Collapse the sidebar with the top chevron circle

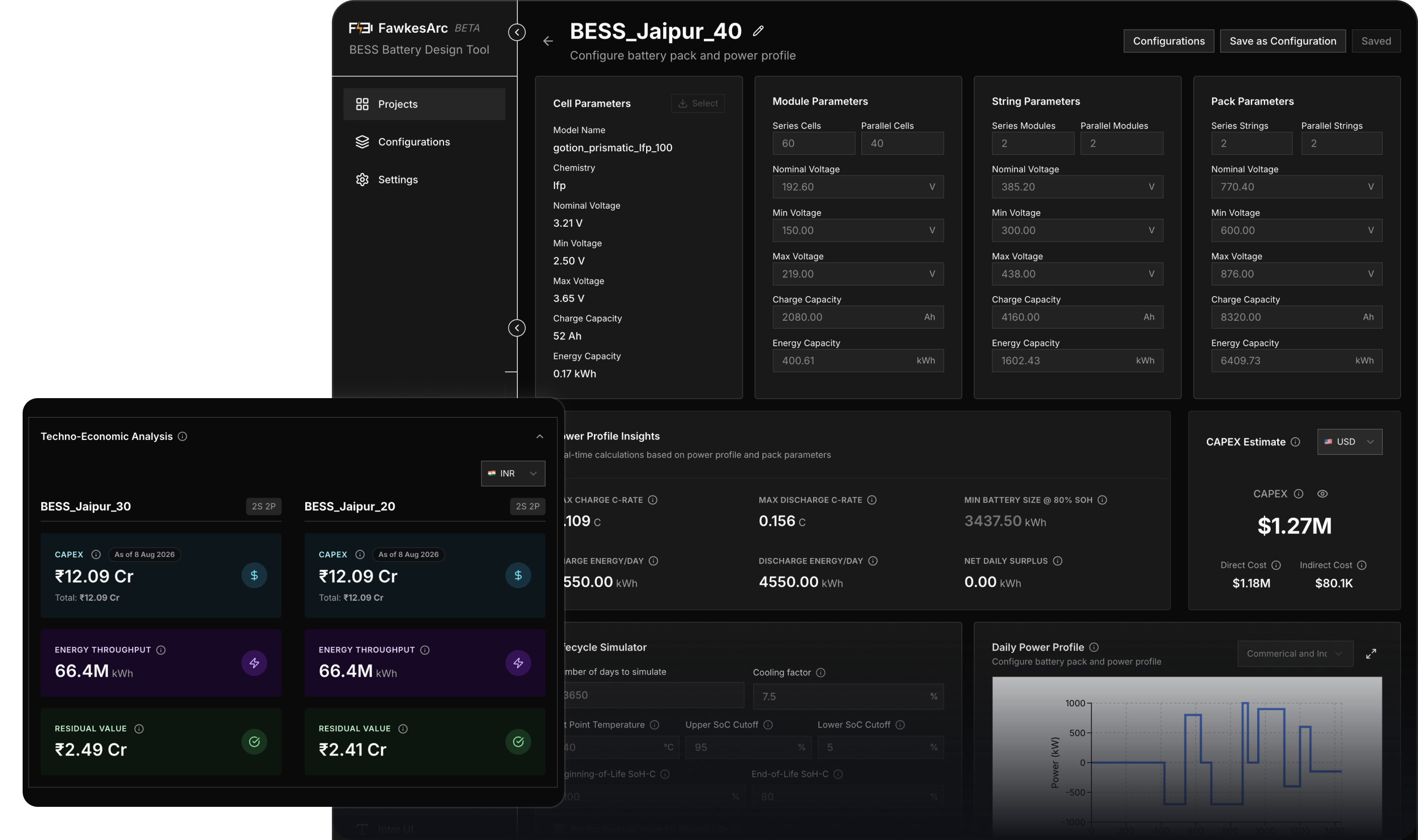tap(516, 32)
